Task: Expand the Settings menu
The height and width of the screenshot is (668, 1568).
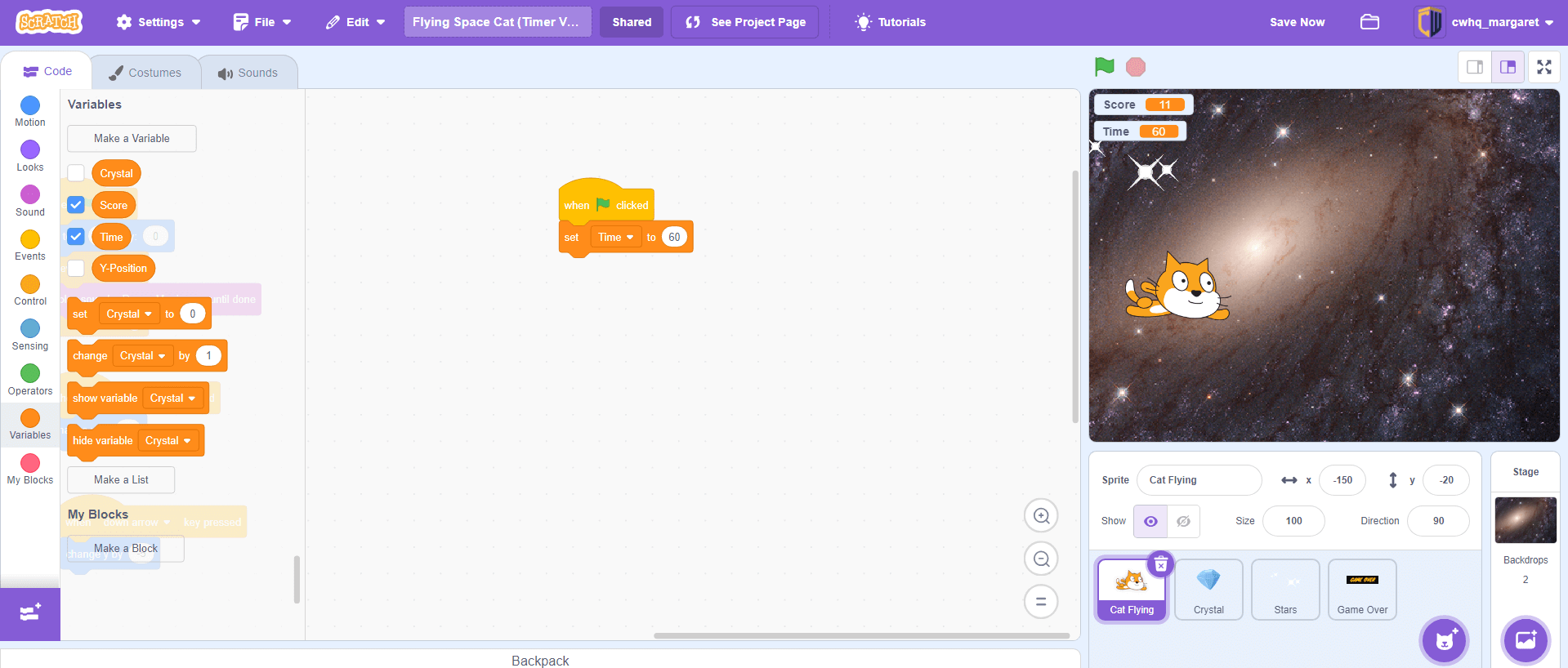Action: point(159,22)
